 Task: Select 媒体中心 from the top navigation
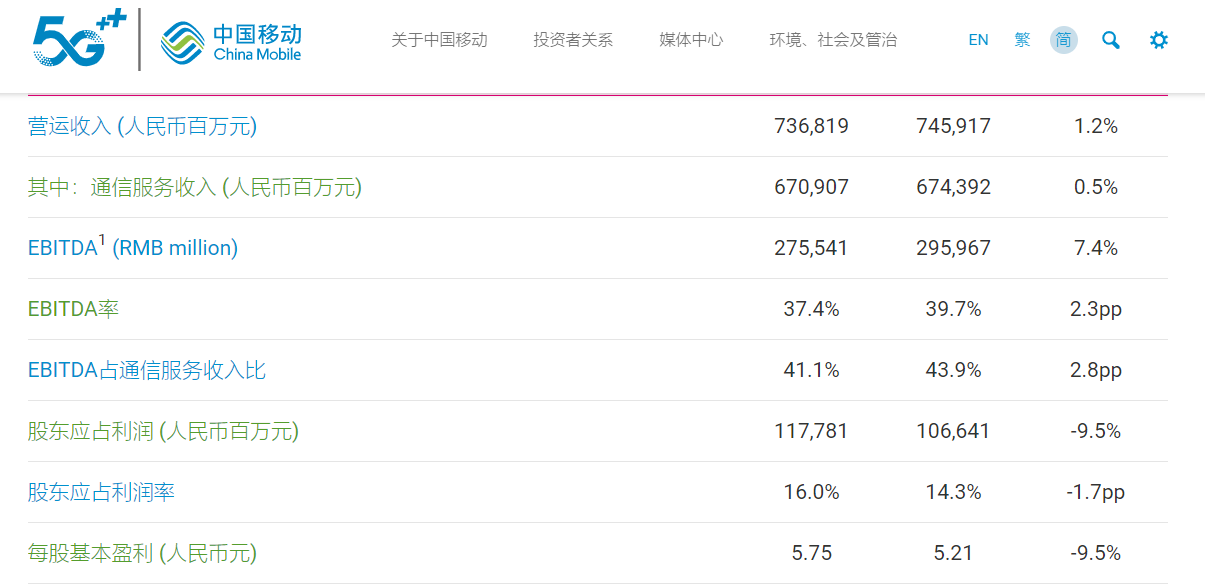click(x=691, y=40)
